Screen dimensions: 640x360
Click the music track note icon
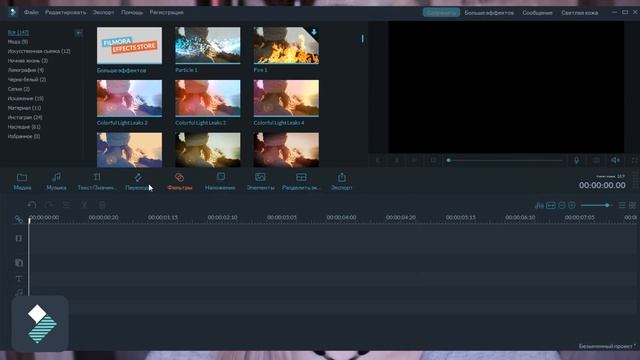tap(19, 292)
